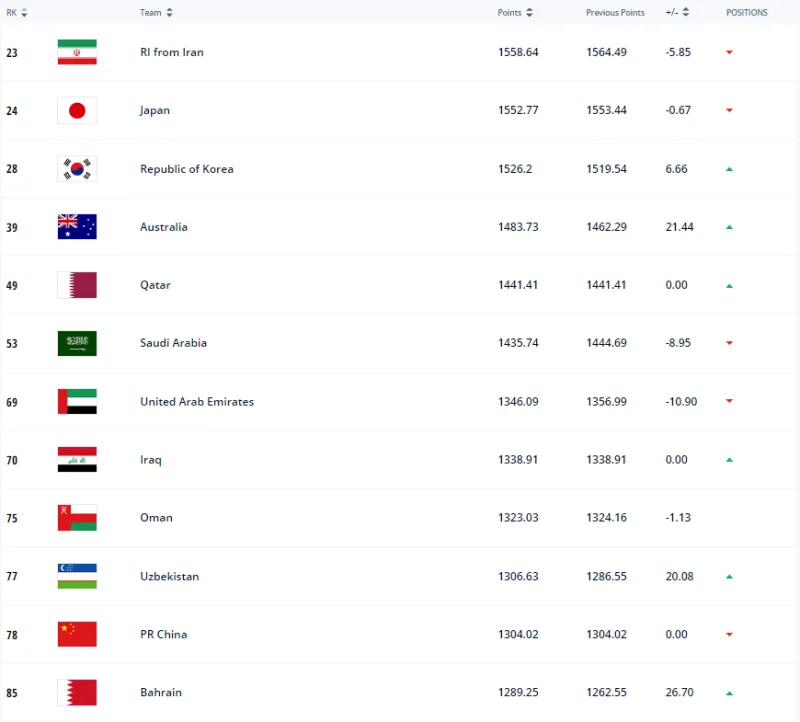The height and width of the screenshot is (722, 800).
Task: Click the green up arrow for Australia
Action: (x=729, y=227)
